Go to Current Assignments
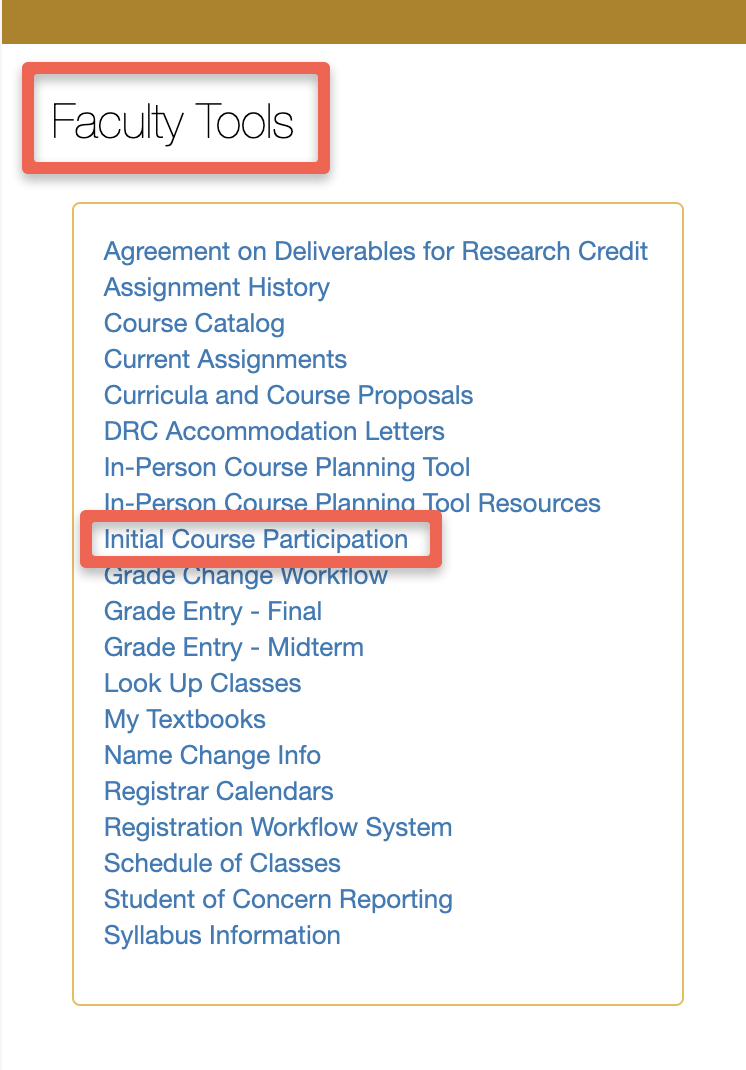 click(225, 359)
